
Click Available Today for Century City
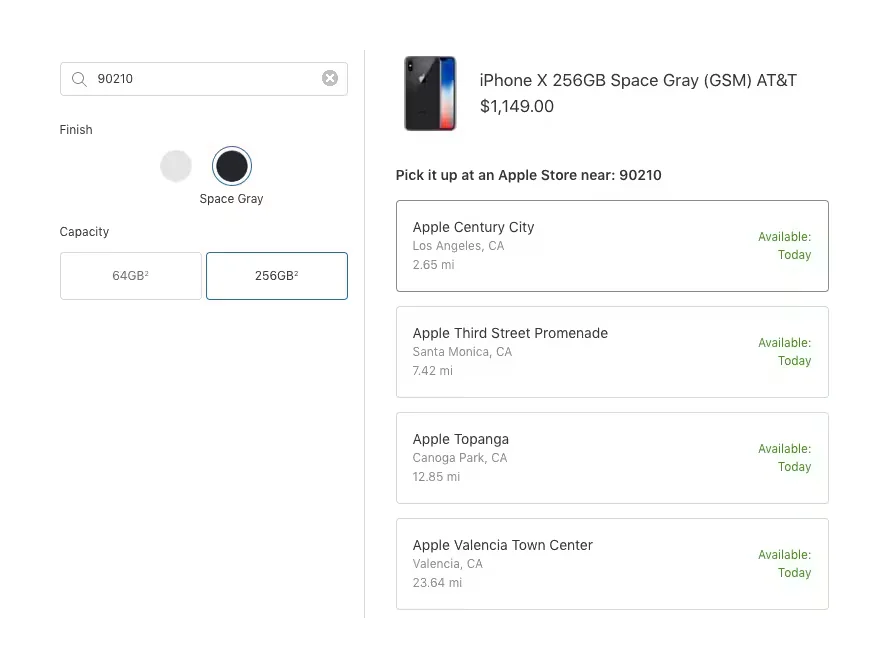785,246
